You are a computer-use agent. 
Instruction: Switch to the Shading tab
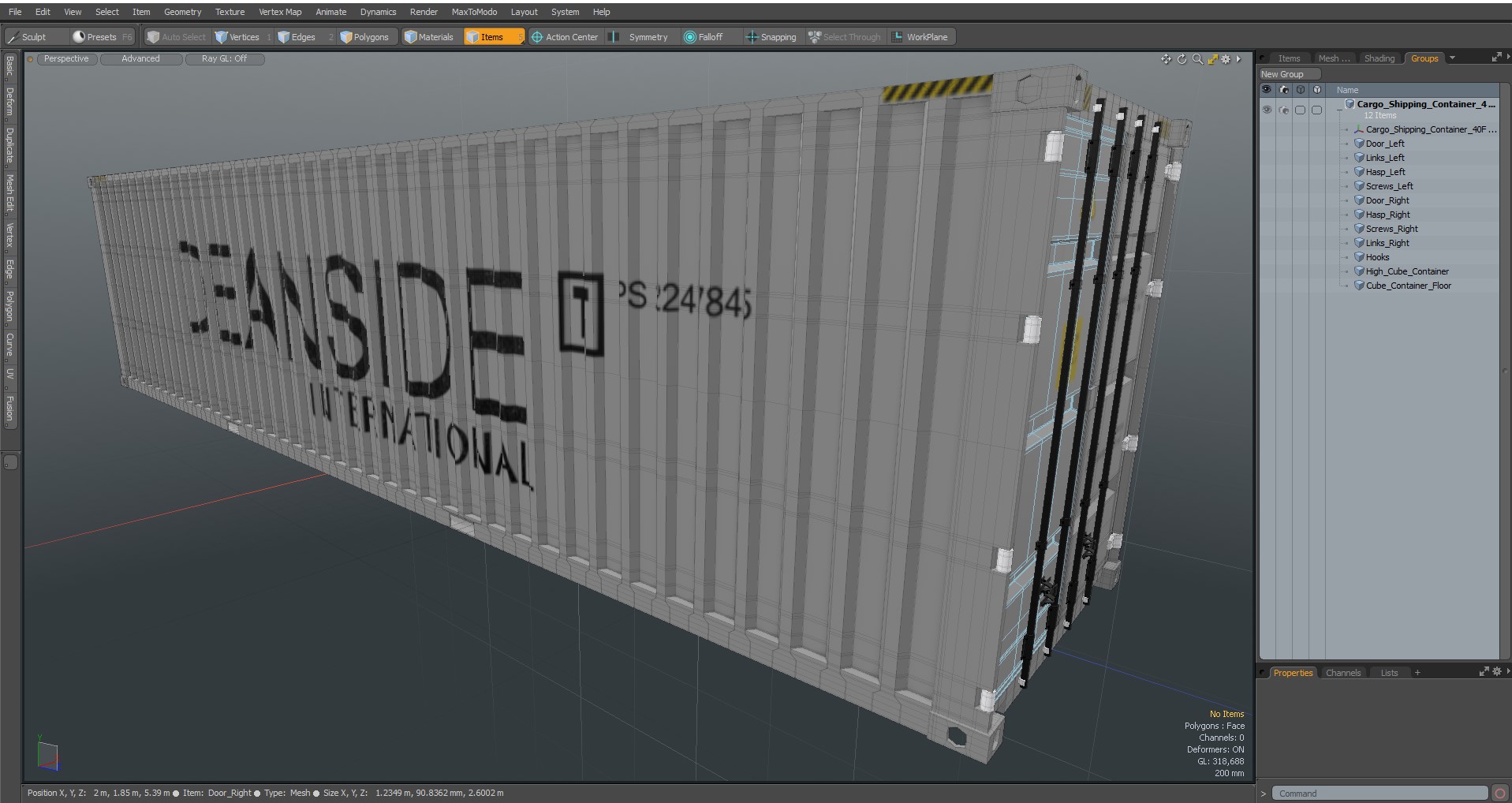1379,58
